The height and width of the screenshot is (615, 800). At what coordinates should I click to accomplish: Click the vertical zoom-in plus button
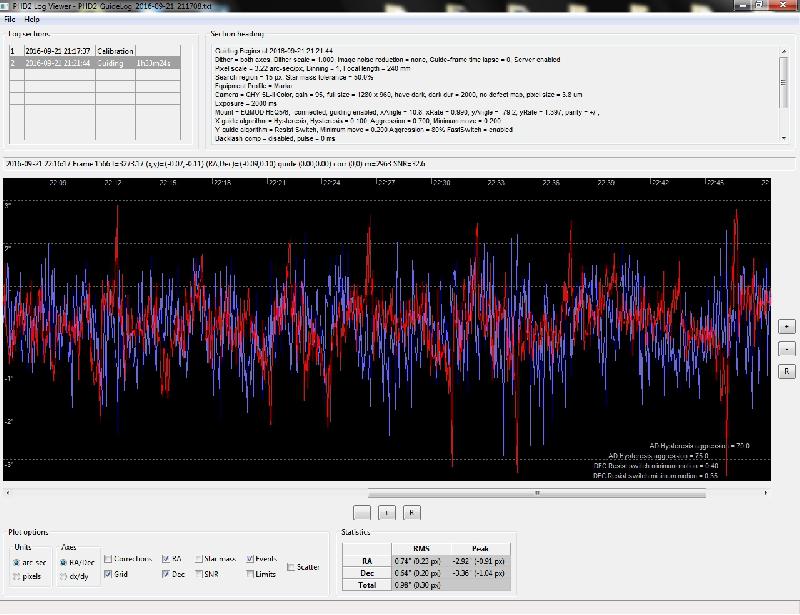(x=787, y=327)
